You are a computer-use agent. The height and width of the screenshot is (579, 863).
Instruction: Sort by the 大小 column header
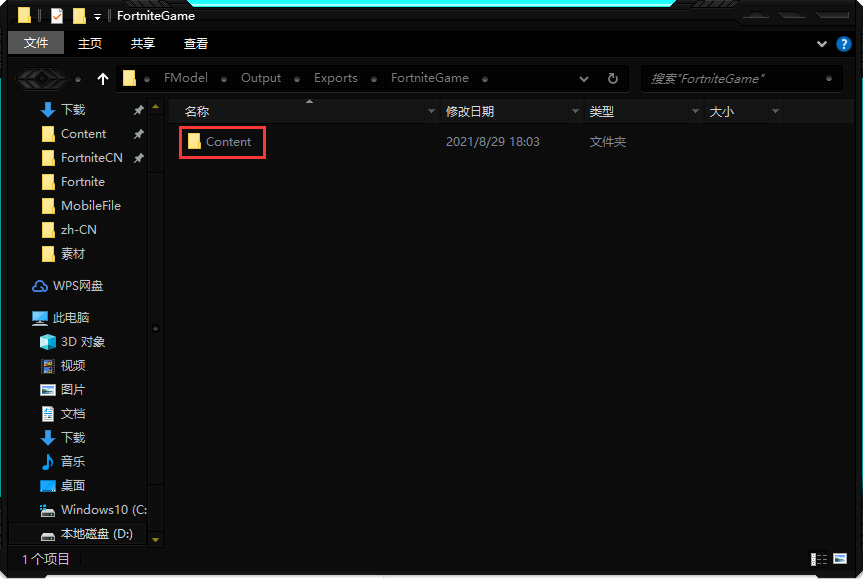point(722,112)
